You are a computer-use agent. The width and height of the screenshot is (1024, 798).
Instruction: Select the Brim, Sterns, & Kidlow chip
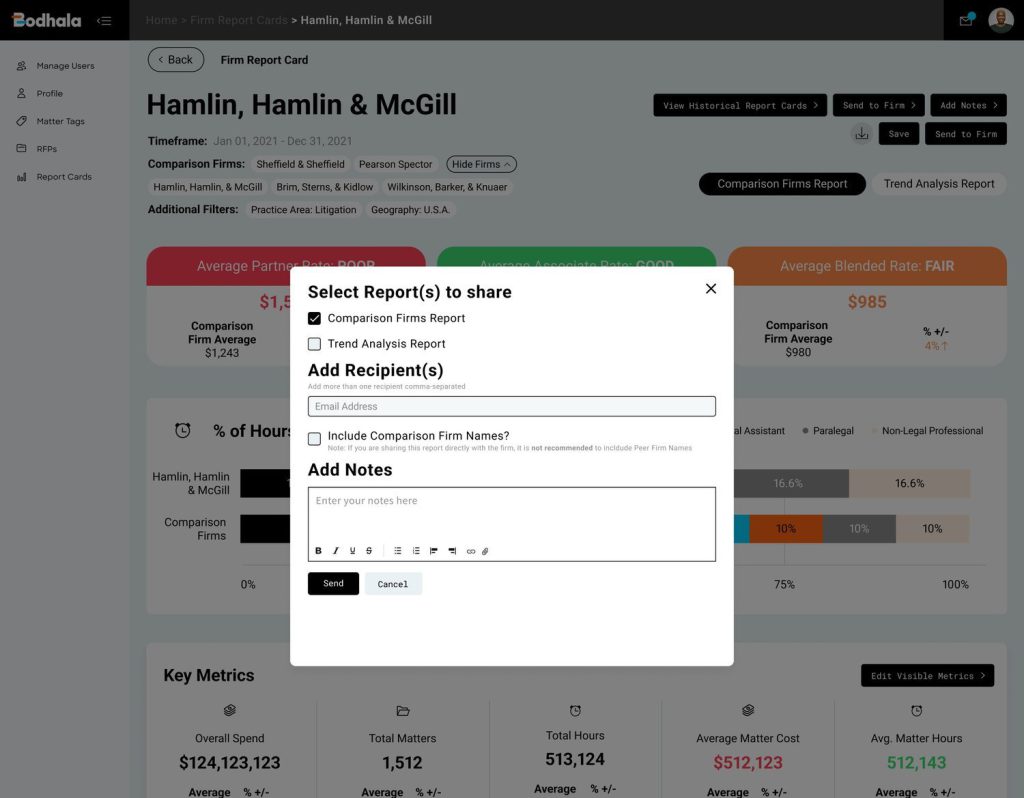coord(325,187)
